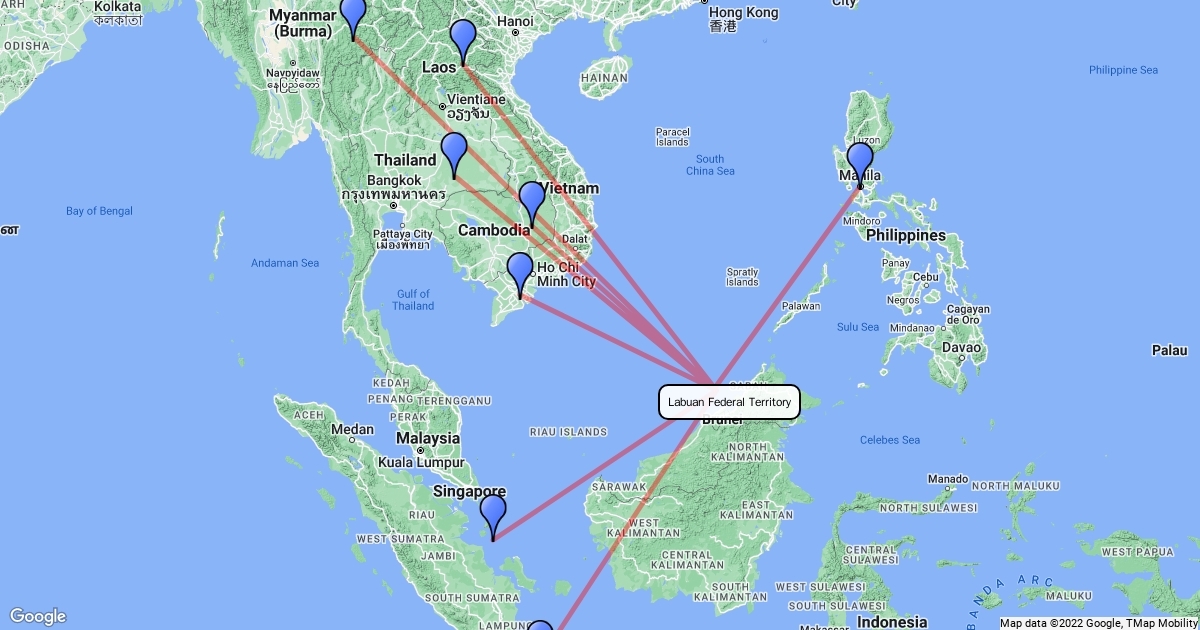Click the Hanoi city label

pyautogui.click(x=515, y=21)
